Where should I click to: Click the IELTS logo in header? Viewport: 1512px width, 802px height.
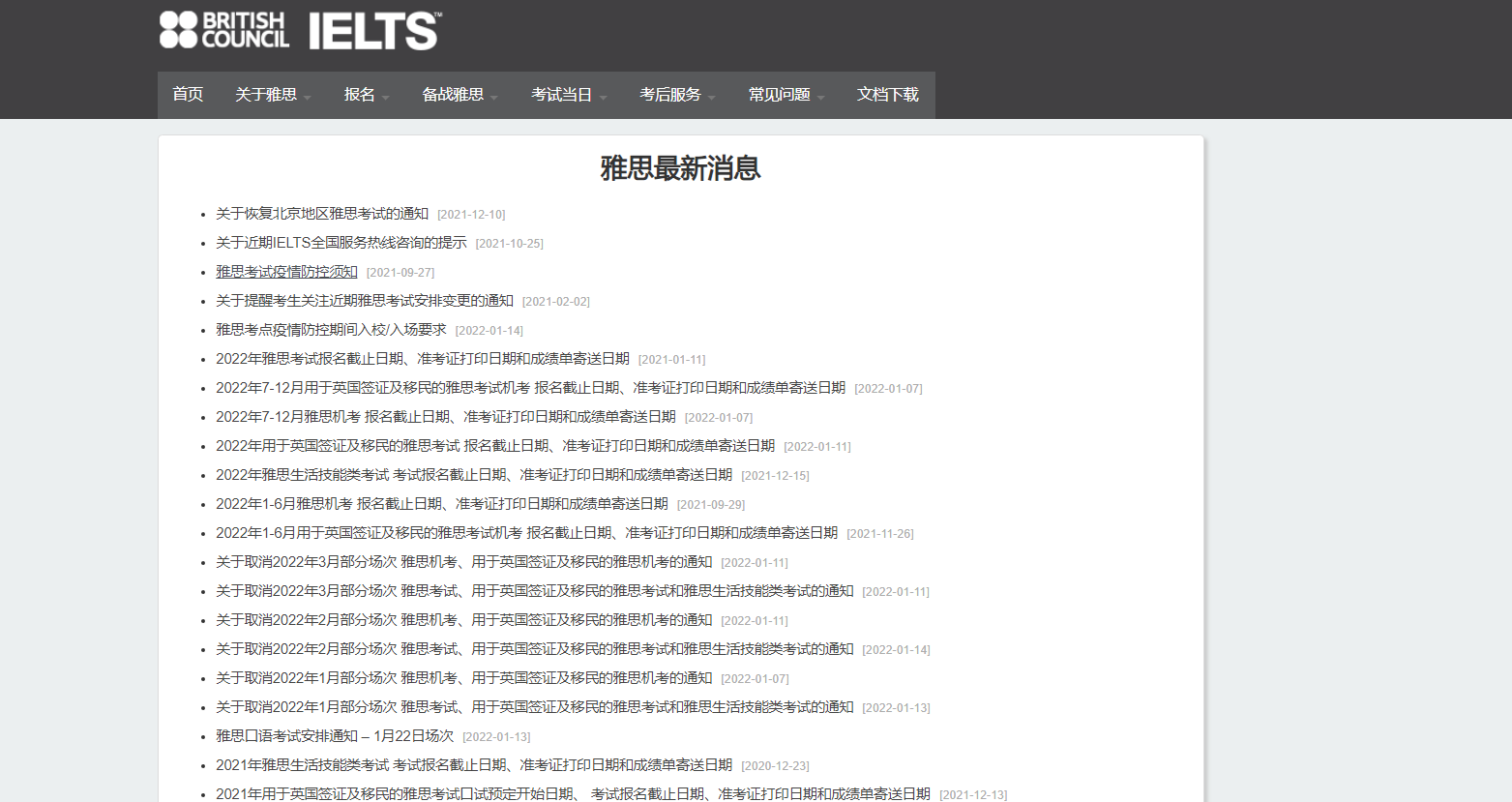(x=374, y=31)
